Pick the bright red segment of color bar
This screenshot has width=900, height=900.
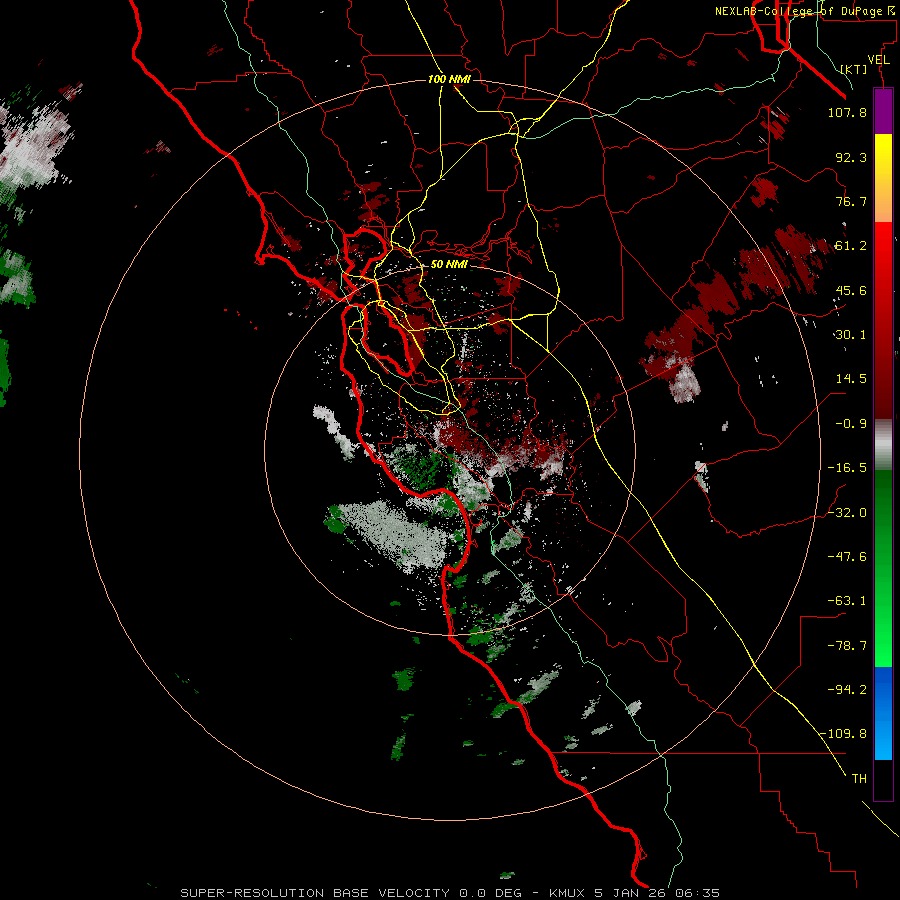click(x=883, y=255)
